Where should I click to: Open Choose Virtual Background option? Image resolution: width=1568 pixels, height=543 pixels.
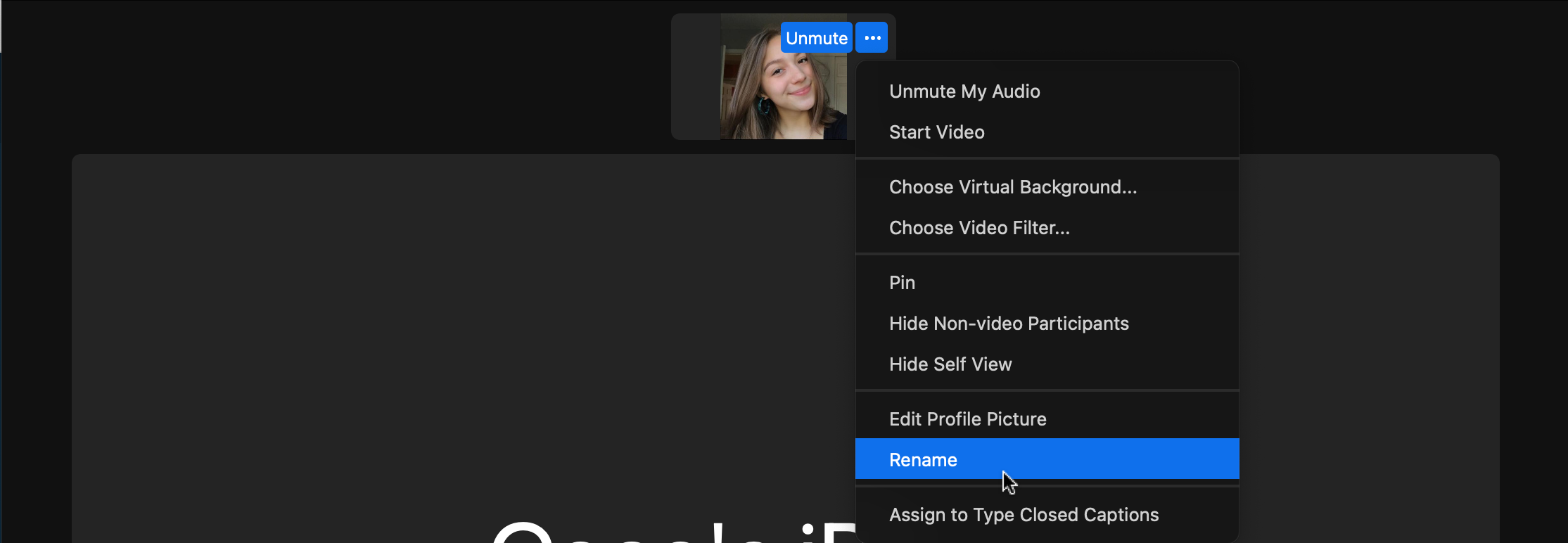(x=1047, y=187)
